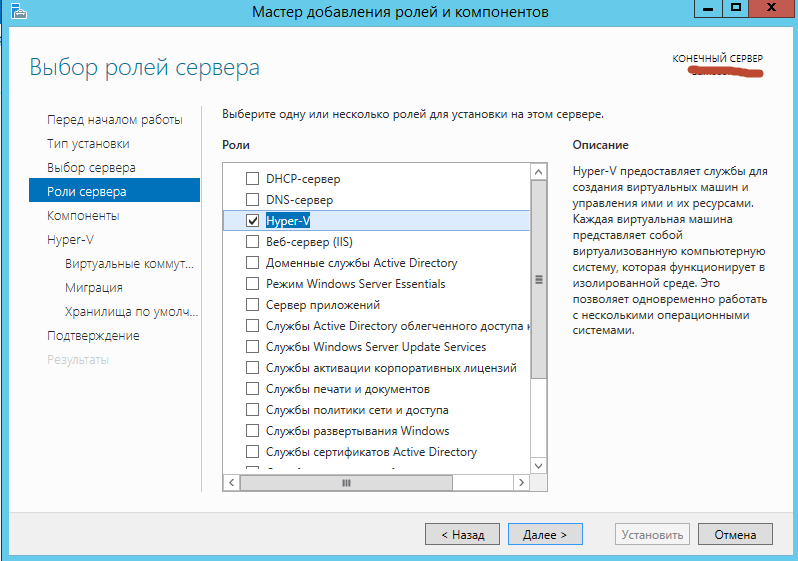Click the scroll down arrow of roles list
Viewport: 798px width, 561px height.
click(x=538, y=466)
